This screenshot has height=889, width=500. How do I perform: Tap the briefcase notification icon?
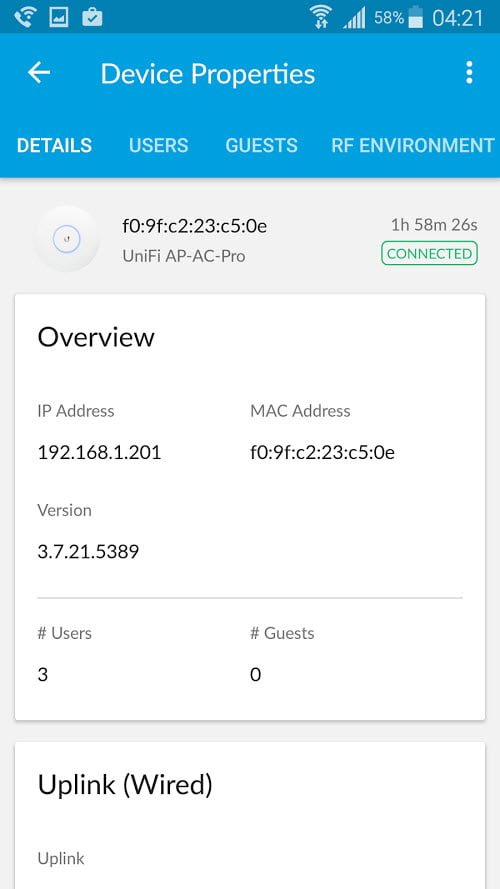[x=92, y=18]
